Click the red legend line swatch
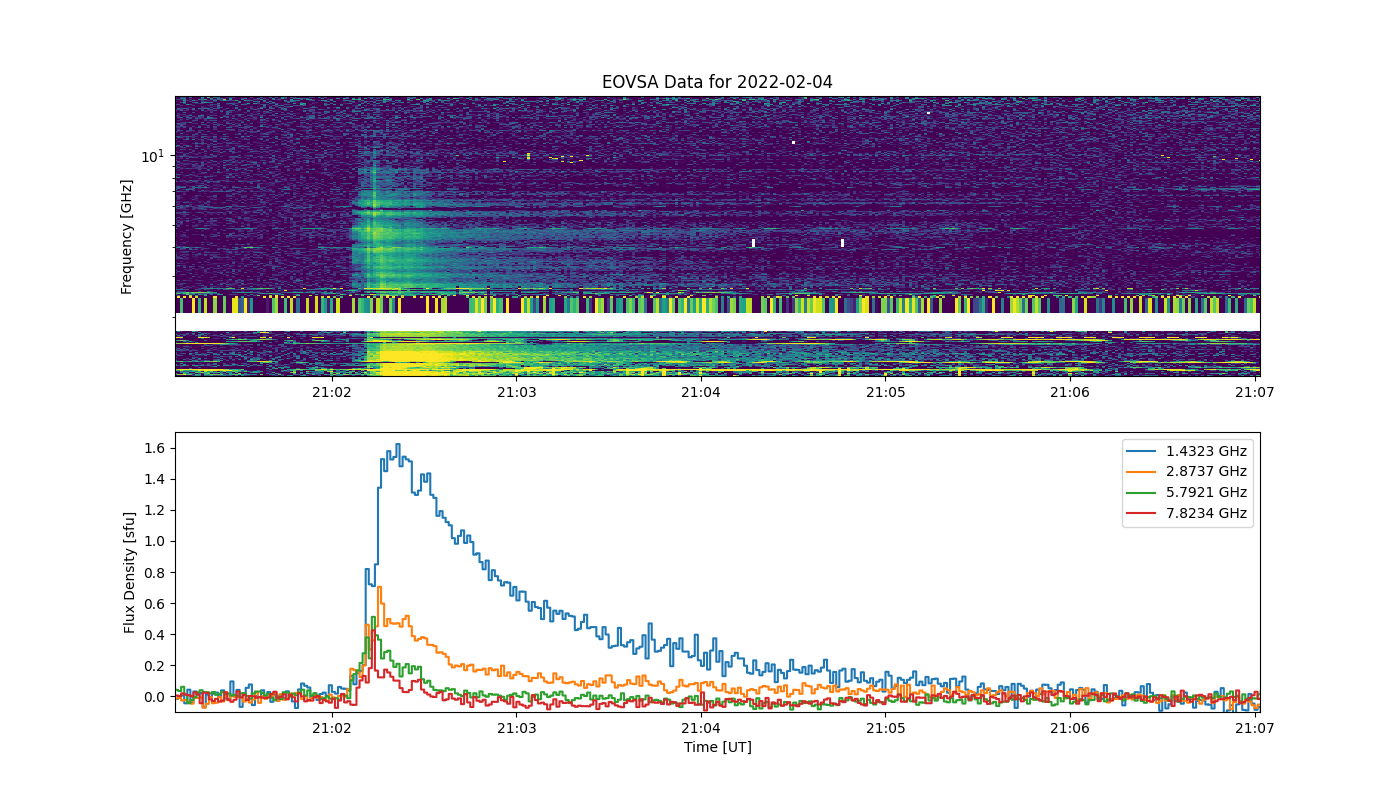1400x800 pixels. [x=1144, y=514]
